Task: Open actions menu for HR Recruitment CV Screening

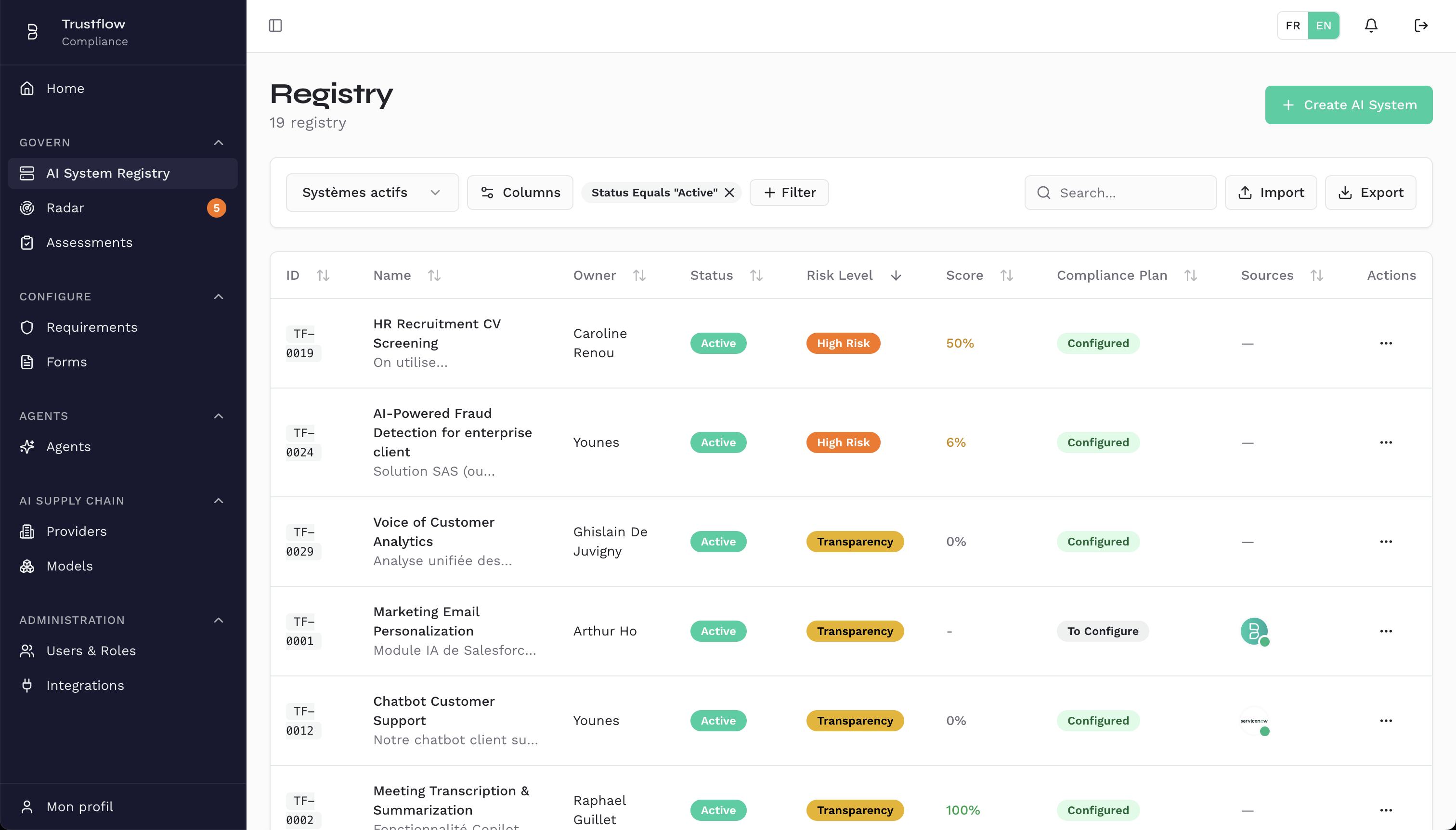Action: (1385, 343)
